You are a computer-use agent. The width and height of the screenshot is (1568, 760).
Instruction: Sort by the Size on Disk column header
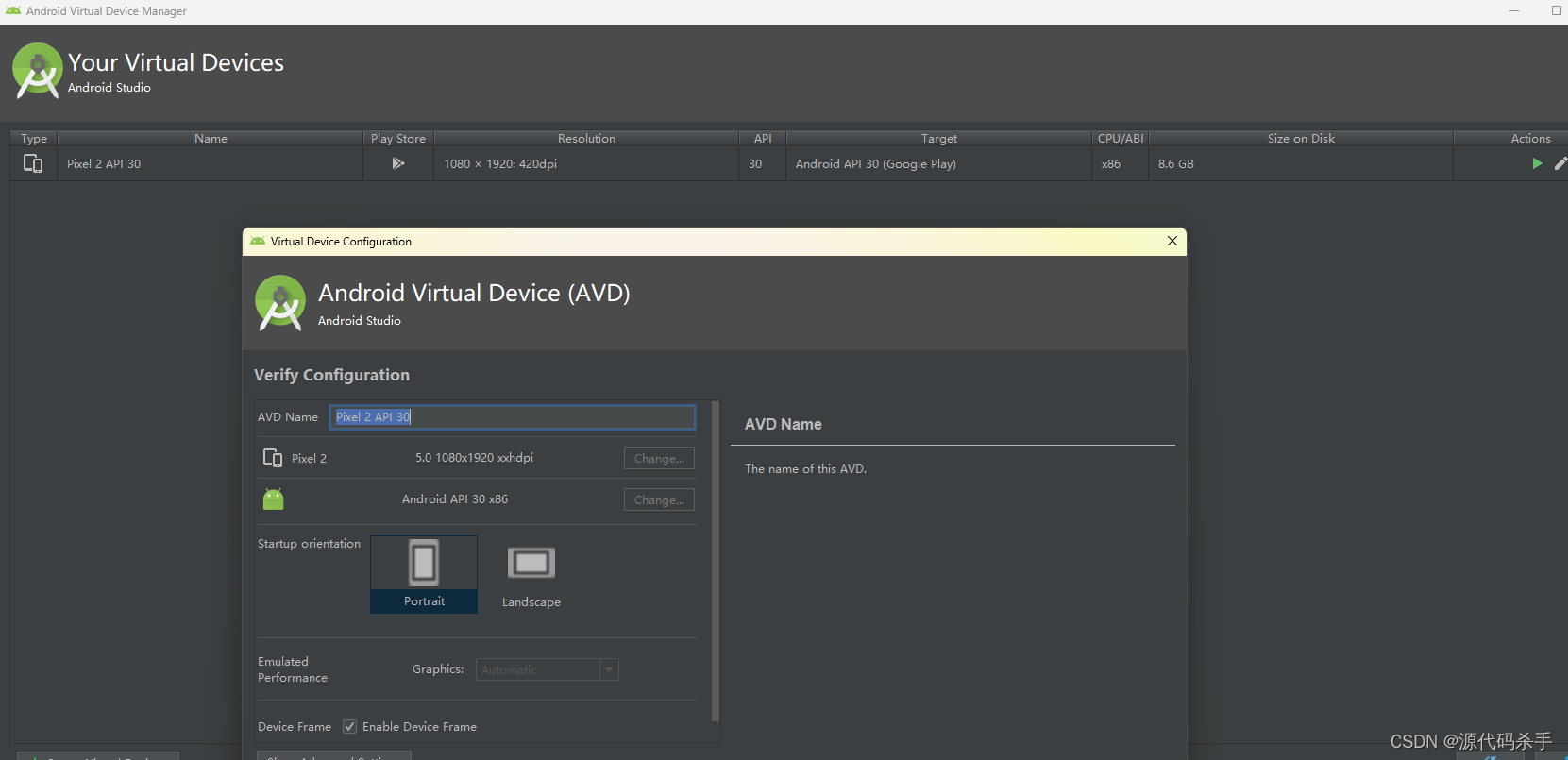pos(1301,138)
